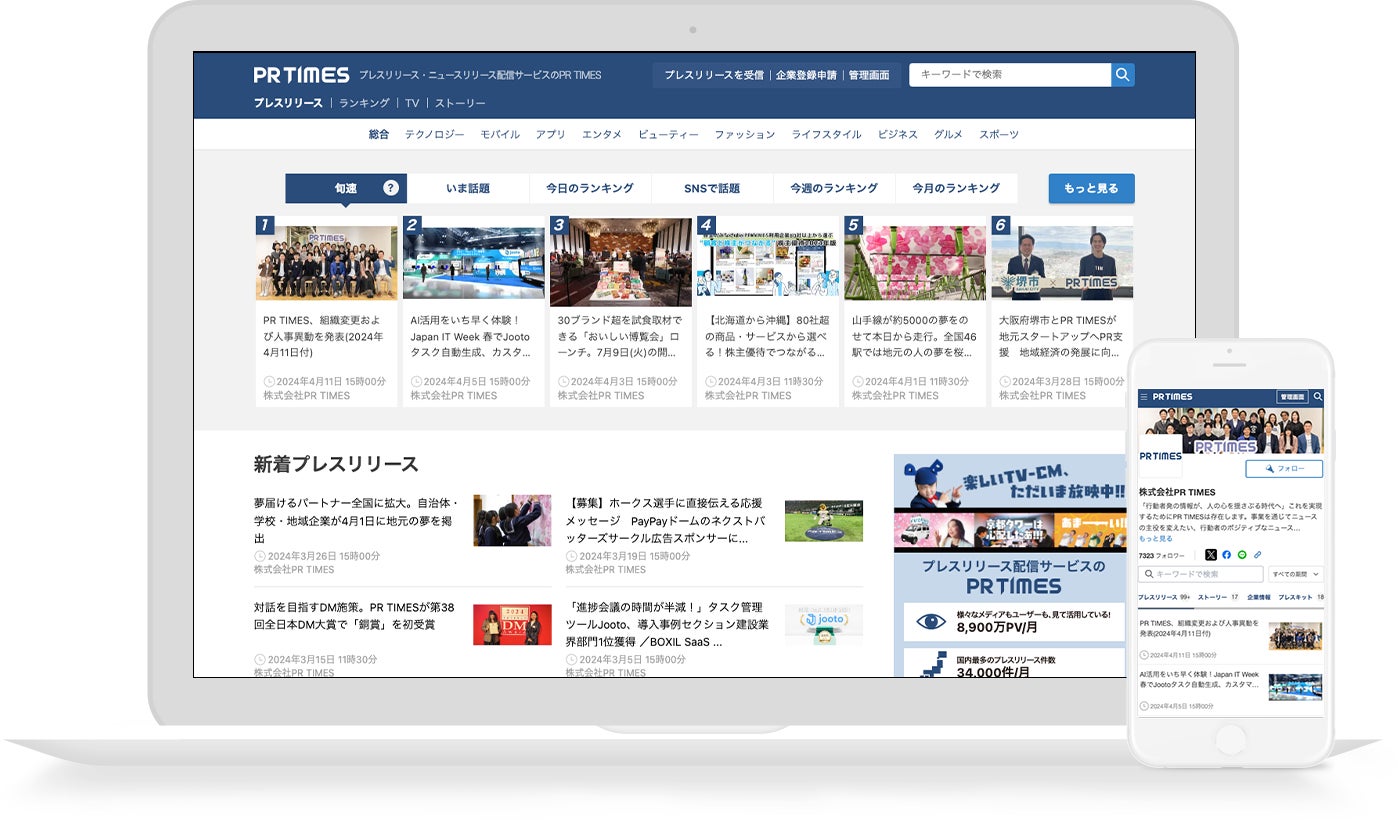This screenshot has width=1398, height=820.
Task: Open the 今月のランキング tab
Action: (x=956, y=188)
